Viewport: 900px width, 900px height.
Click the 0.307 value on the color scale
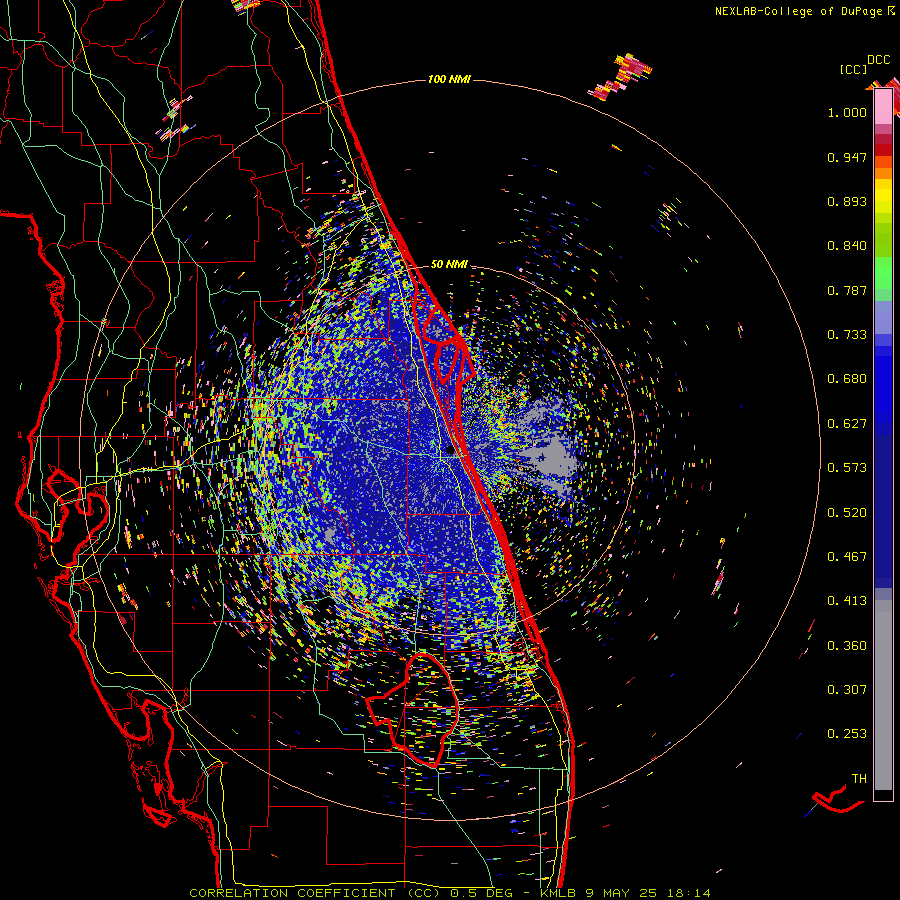tap(847, 690)
